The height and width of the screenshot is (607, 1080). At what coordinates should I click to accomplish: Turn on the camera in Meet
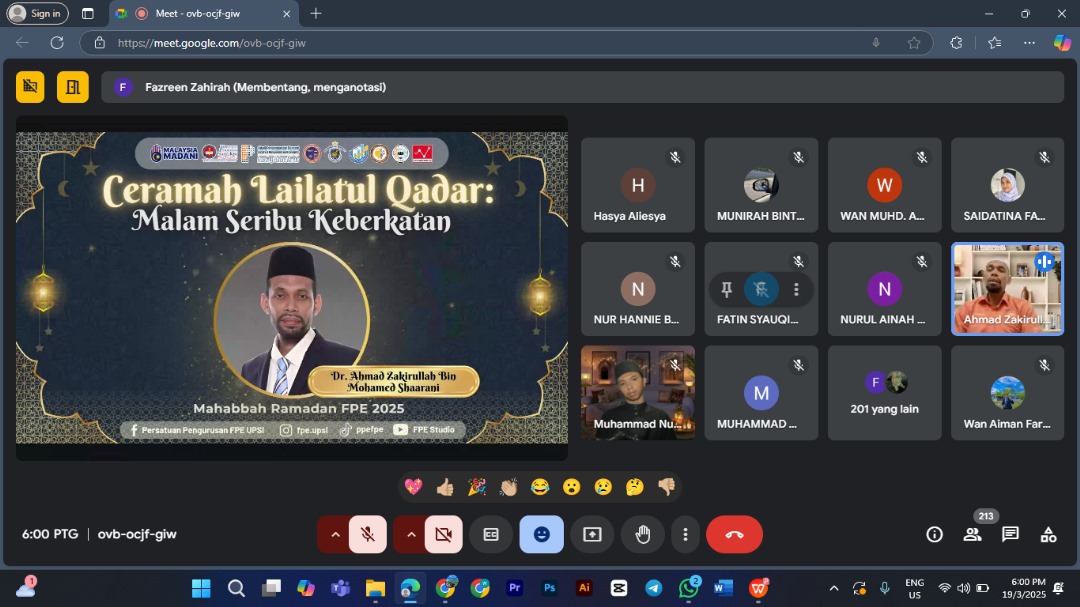click(x=444, y=534)
